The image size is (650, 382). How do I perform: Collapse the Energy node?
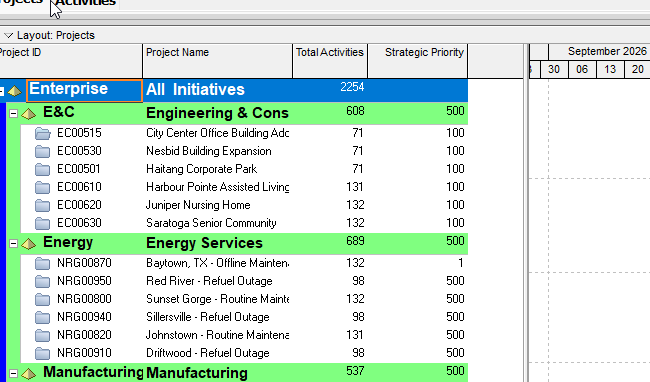click(x=13, y=244)
